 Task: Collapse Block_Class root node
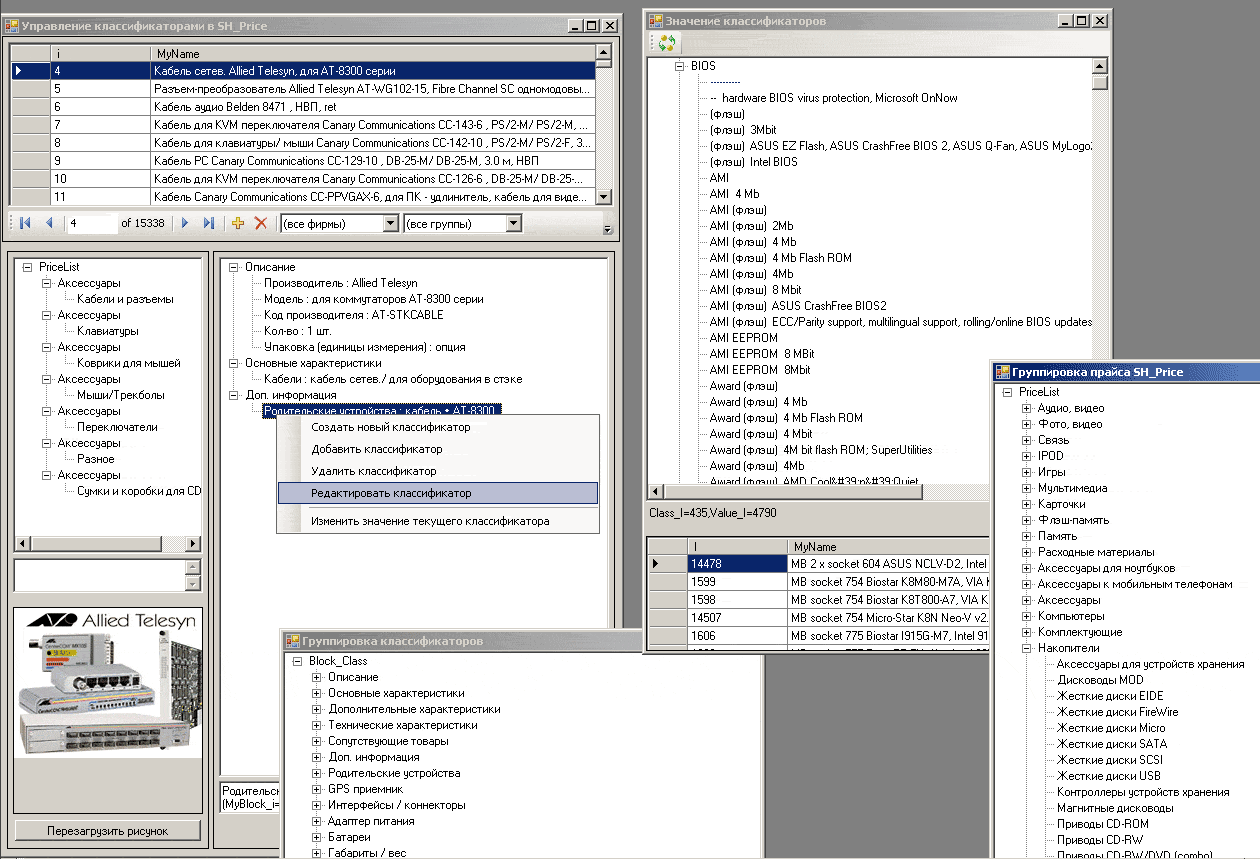297,661
